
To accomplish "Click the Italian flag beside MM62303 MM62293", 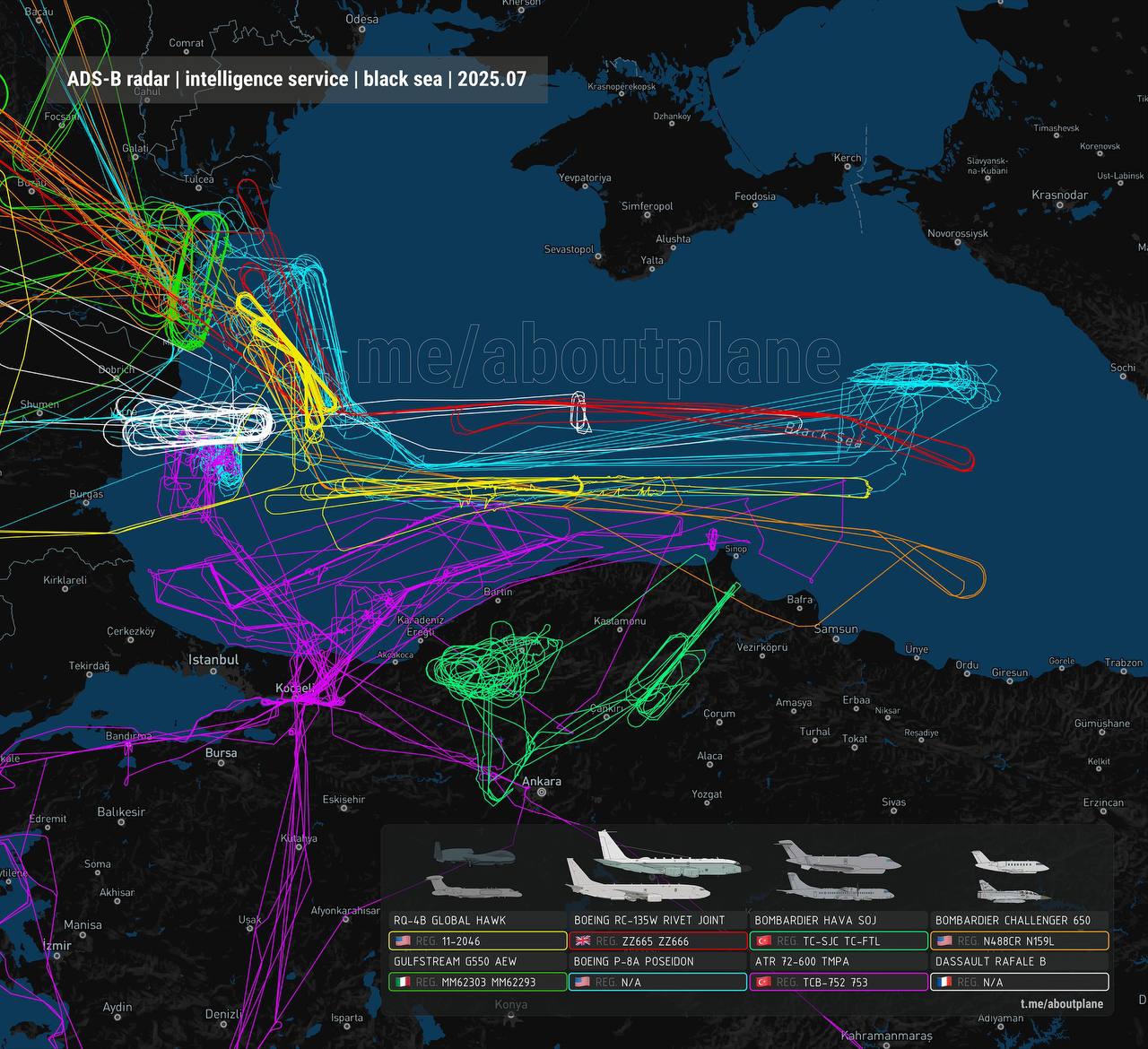I will pyautogui.click(x=403, y=983).
